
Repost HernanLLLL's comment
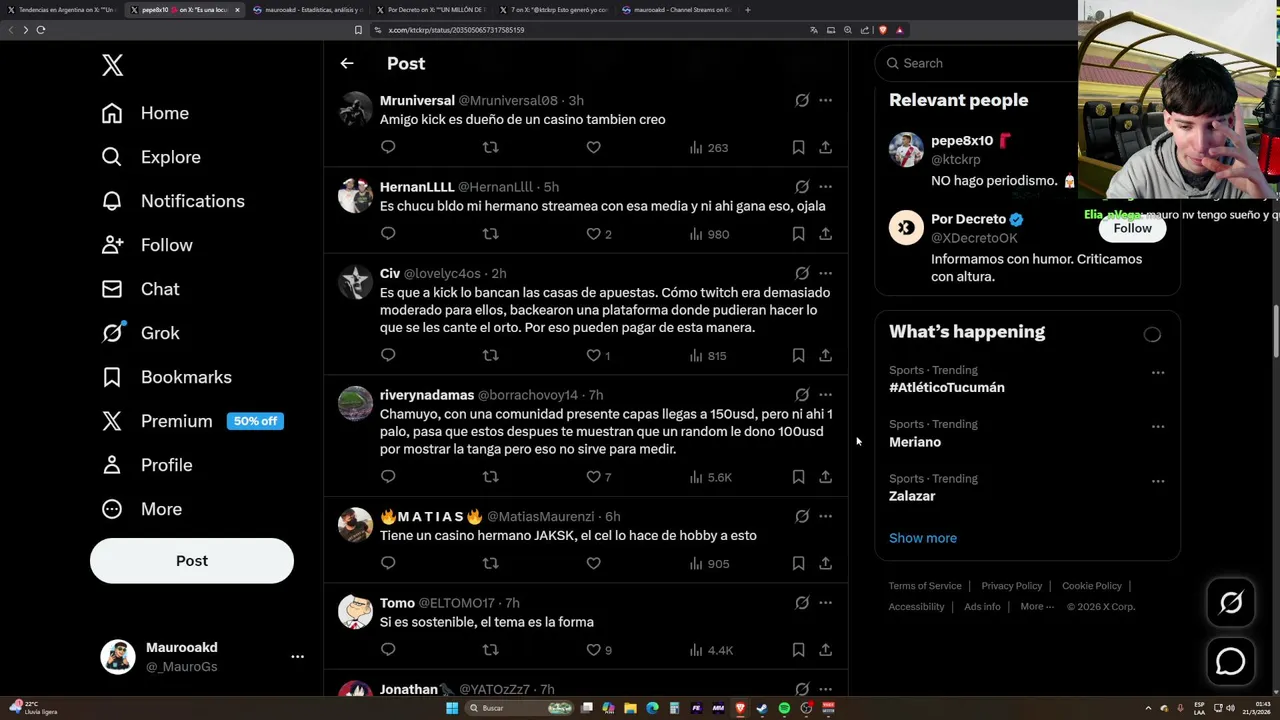[x=490, y=234]
